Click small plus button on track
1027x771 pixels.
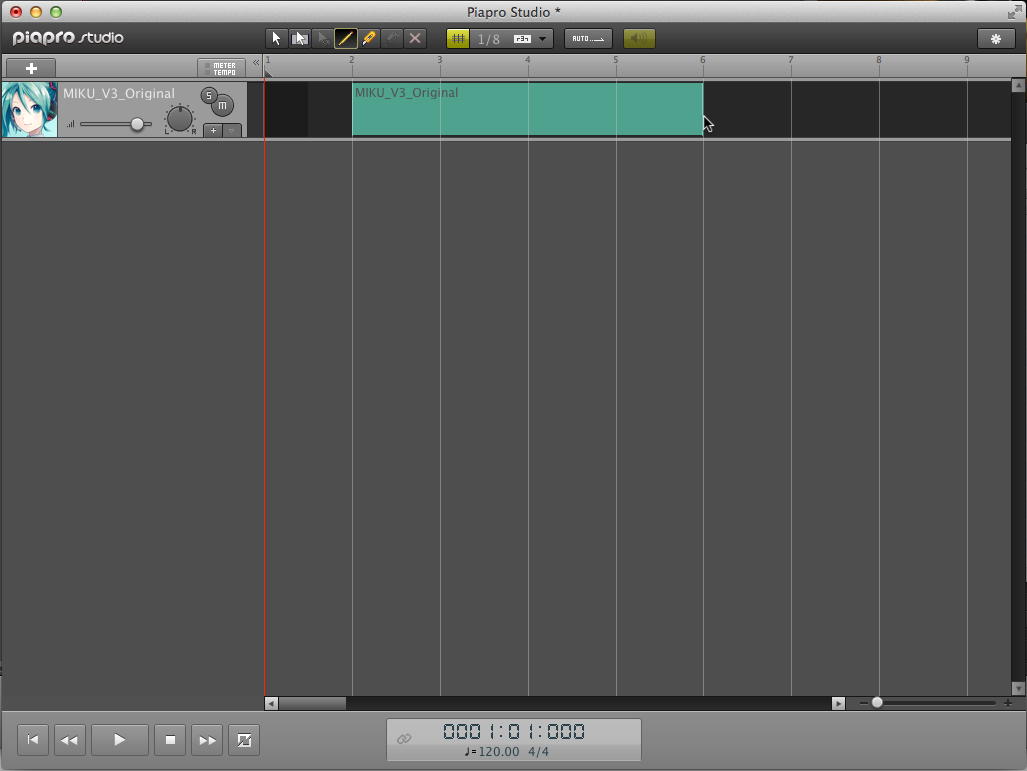(x=213, y=130)
